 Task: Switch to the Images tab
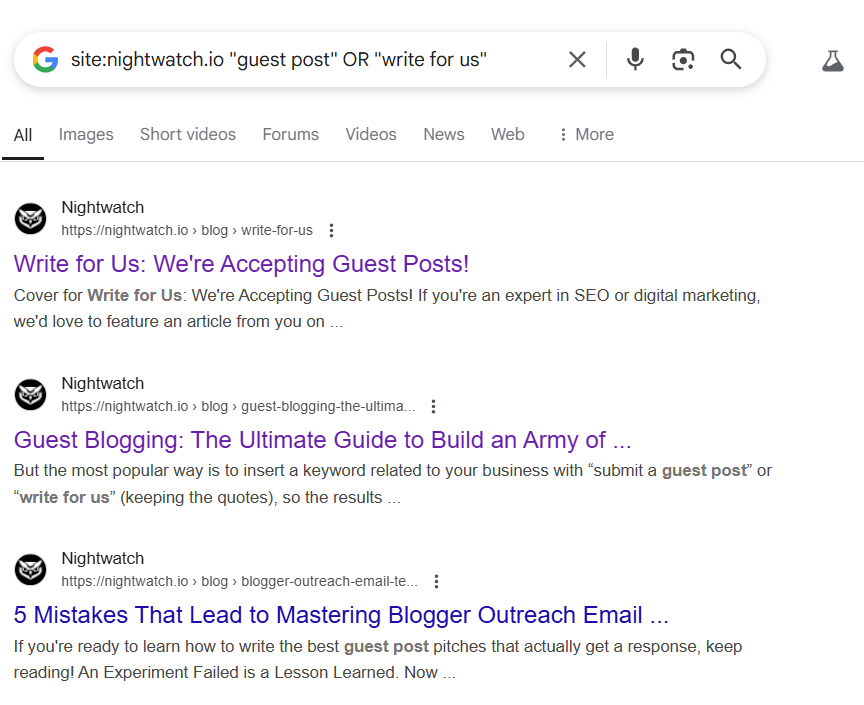[86, 134]
